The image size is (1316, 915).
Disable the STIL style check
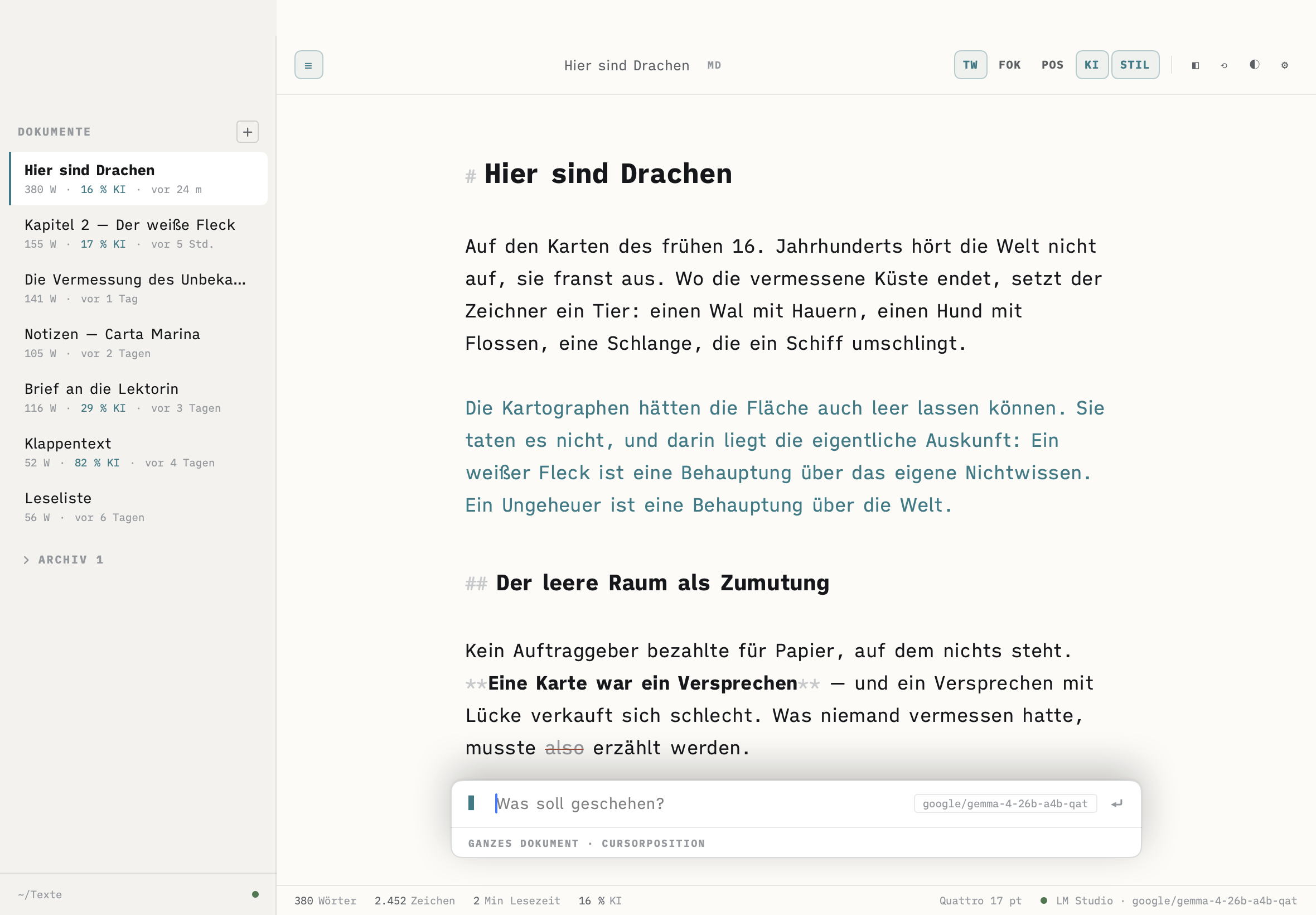(x=1135, y=65)
